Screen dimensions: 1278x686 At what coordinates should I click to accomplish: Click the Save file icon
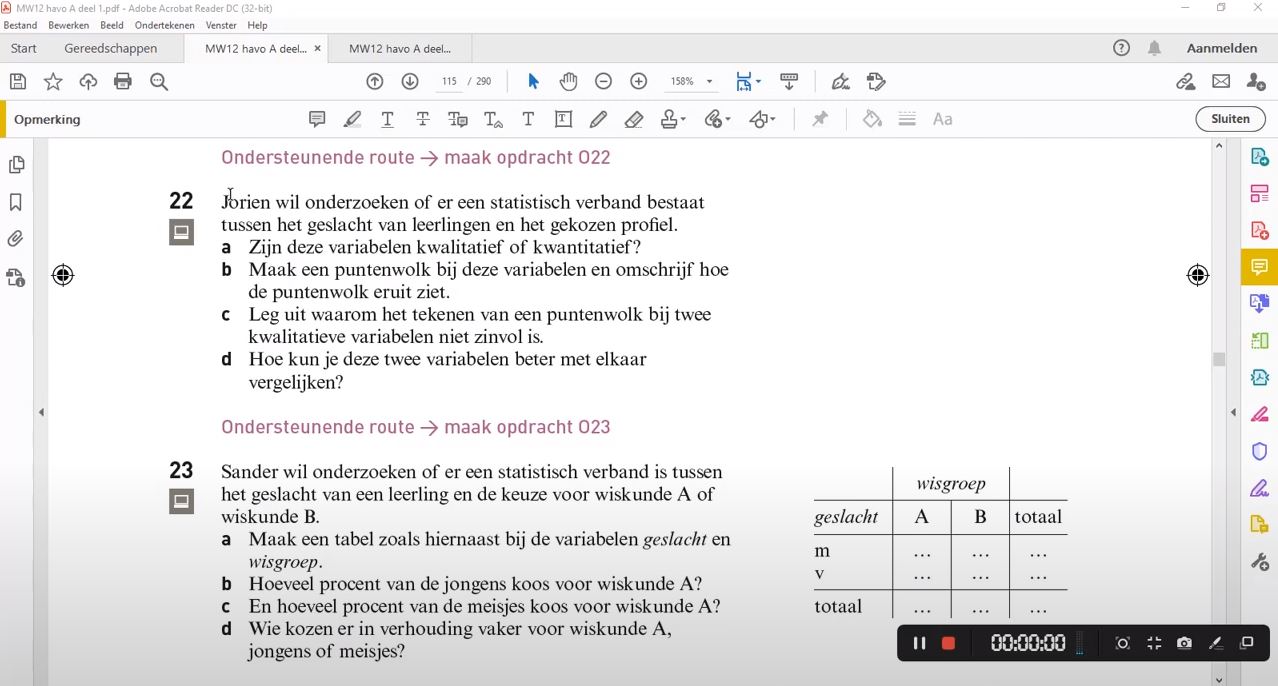tap(18, 82)
